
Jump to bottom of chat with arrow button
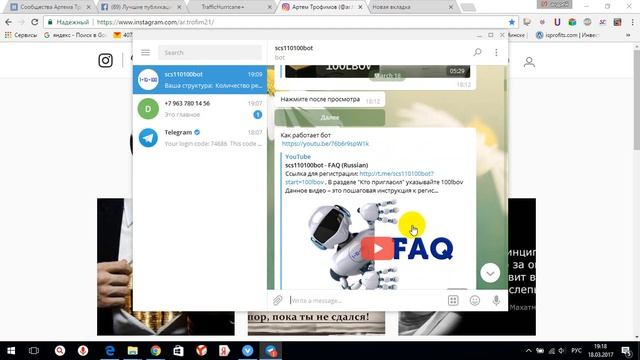point(490,273)
